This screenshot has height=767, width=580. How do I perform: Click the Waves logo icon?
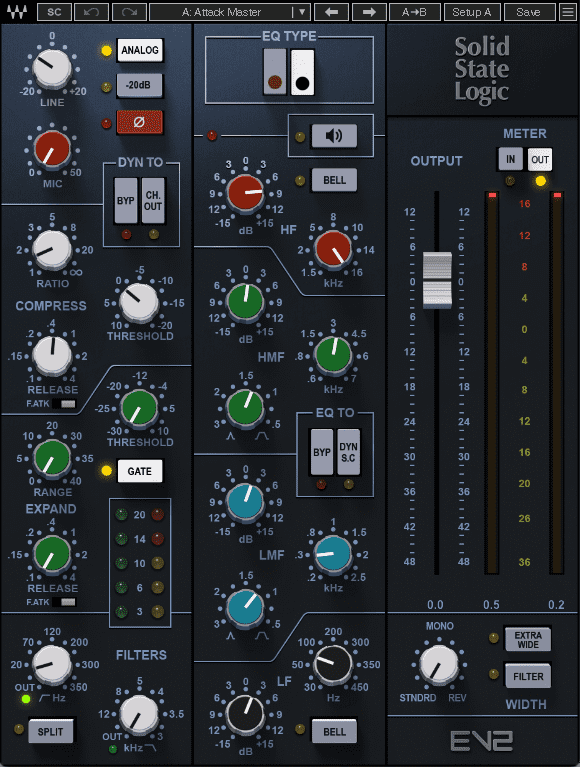(x=17, y=11)
